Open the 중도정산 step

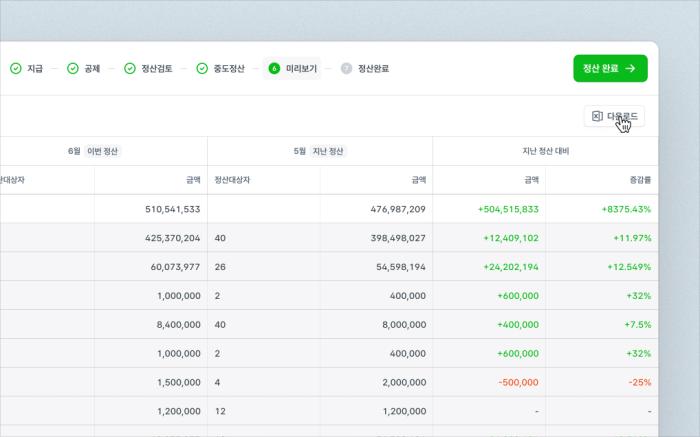coord(221,68)
